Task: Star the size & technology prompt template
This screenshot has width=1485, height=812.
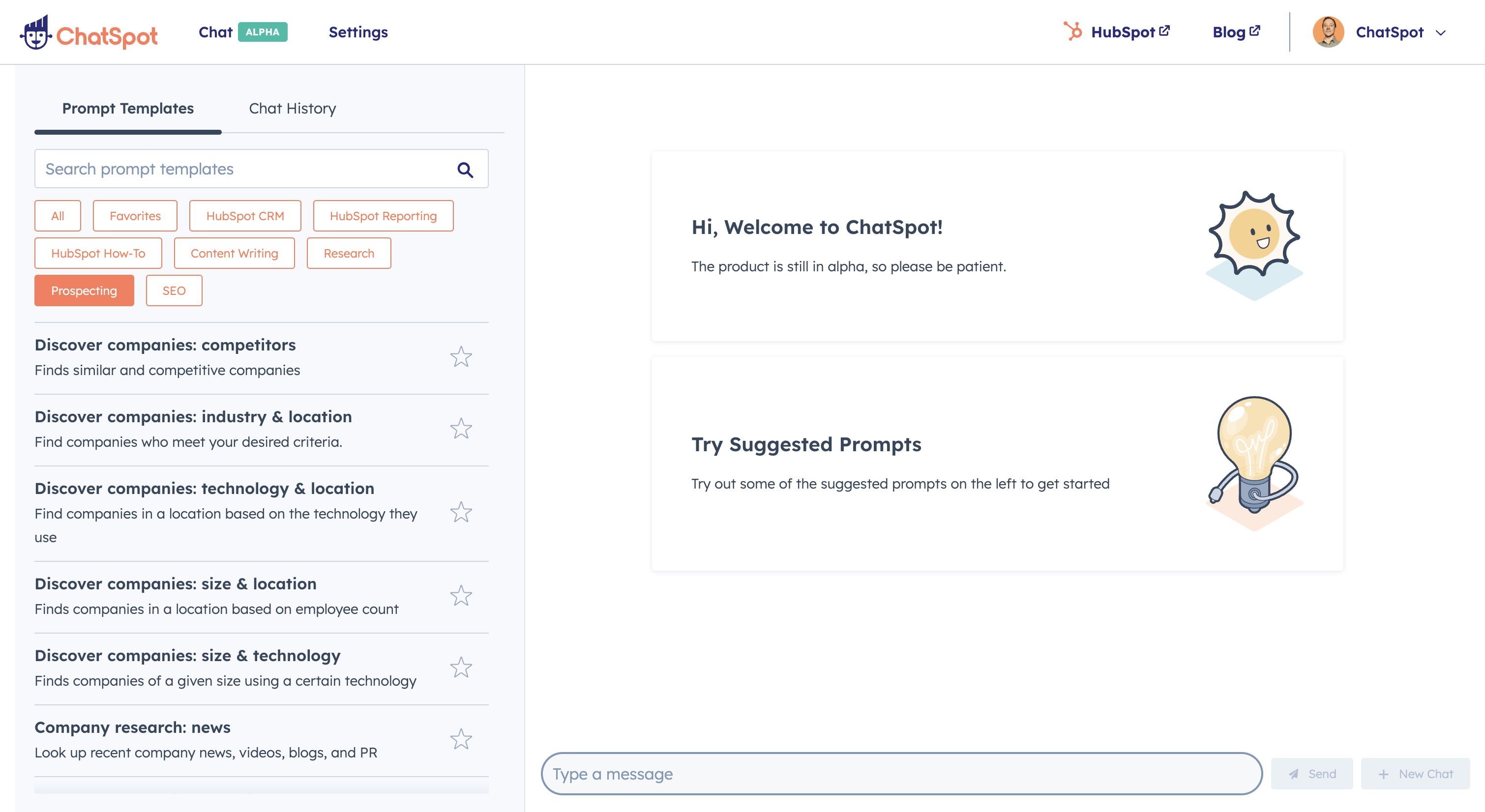Action: click(x=461, y=667)
